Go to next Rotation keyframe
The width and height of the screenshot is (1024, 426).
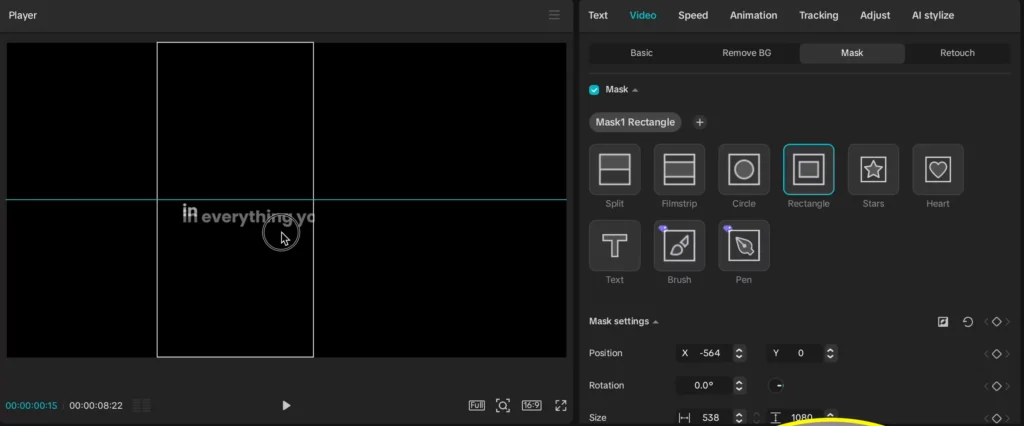[1008, 386]
